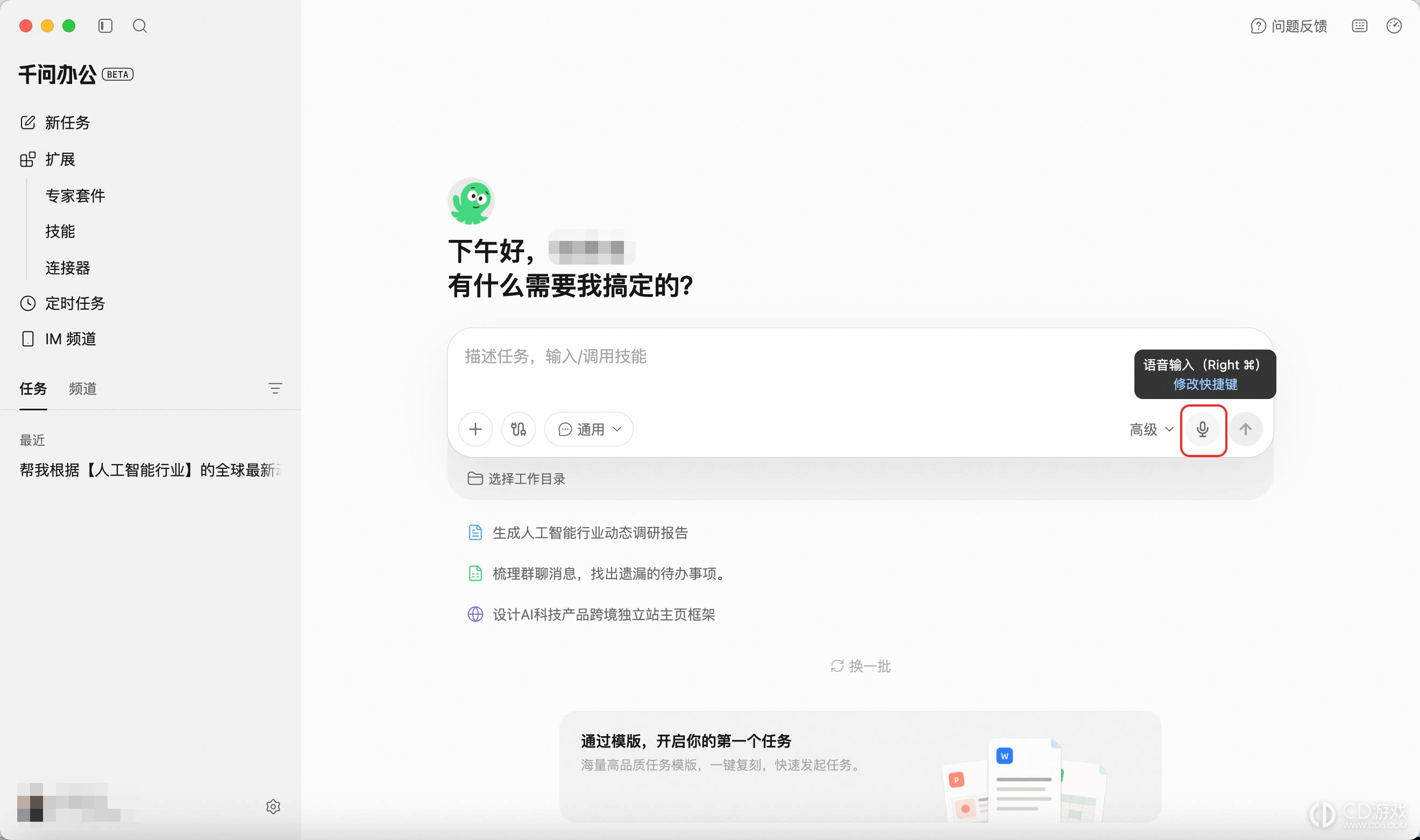Image resolution: width=1420 pixels, height=840 pixels.
Task: Switch to the 频道 tab
Action: [83, 388]
